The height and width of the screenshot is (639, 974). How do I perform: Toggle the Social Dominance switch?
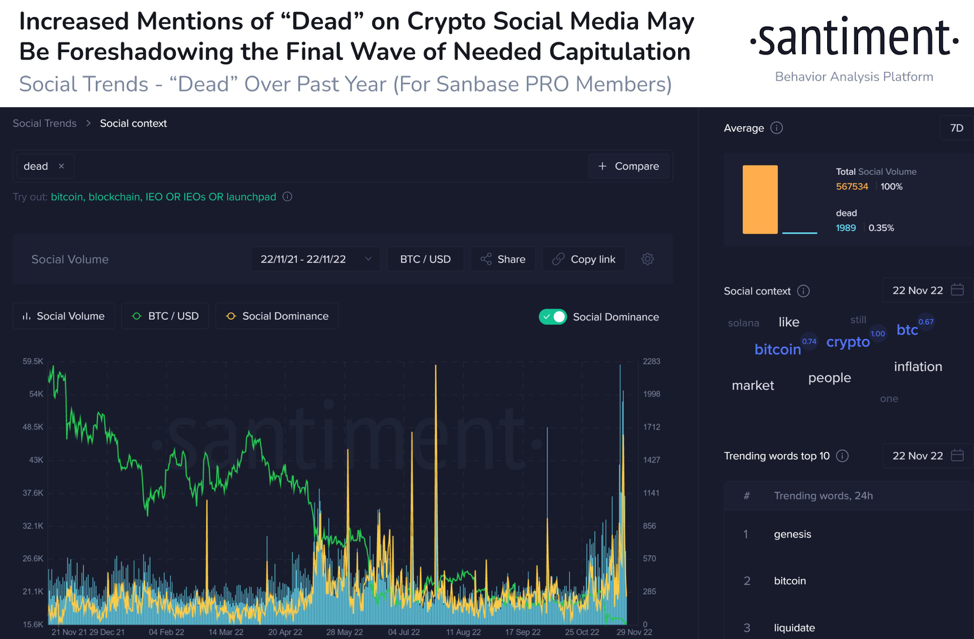553,317
